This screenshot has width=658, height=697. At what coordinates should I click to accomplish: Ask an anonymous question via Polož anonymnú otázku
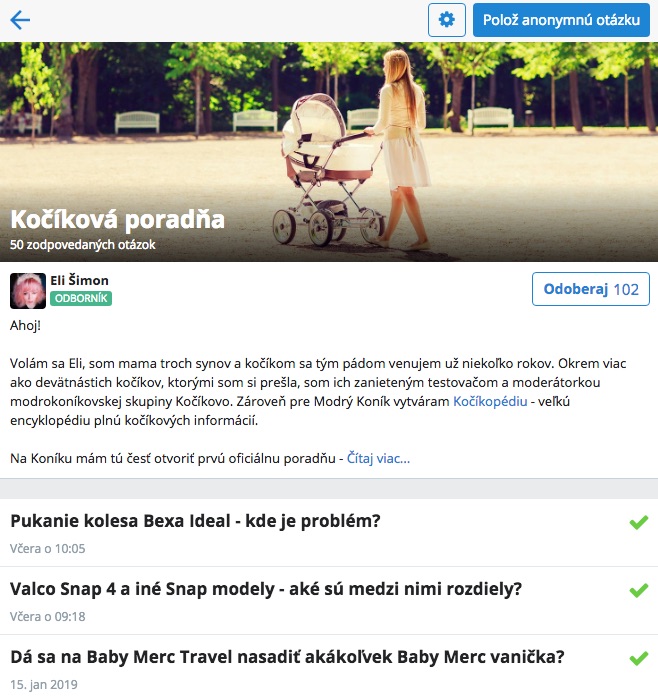pos(561,20)
